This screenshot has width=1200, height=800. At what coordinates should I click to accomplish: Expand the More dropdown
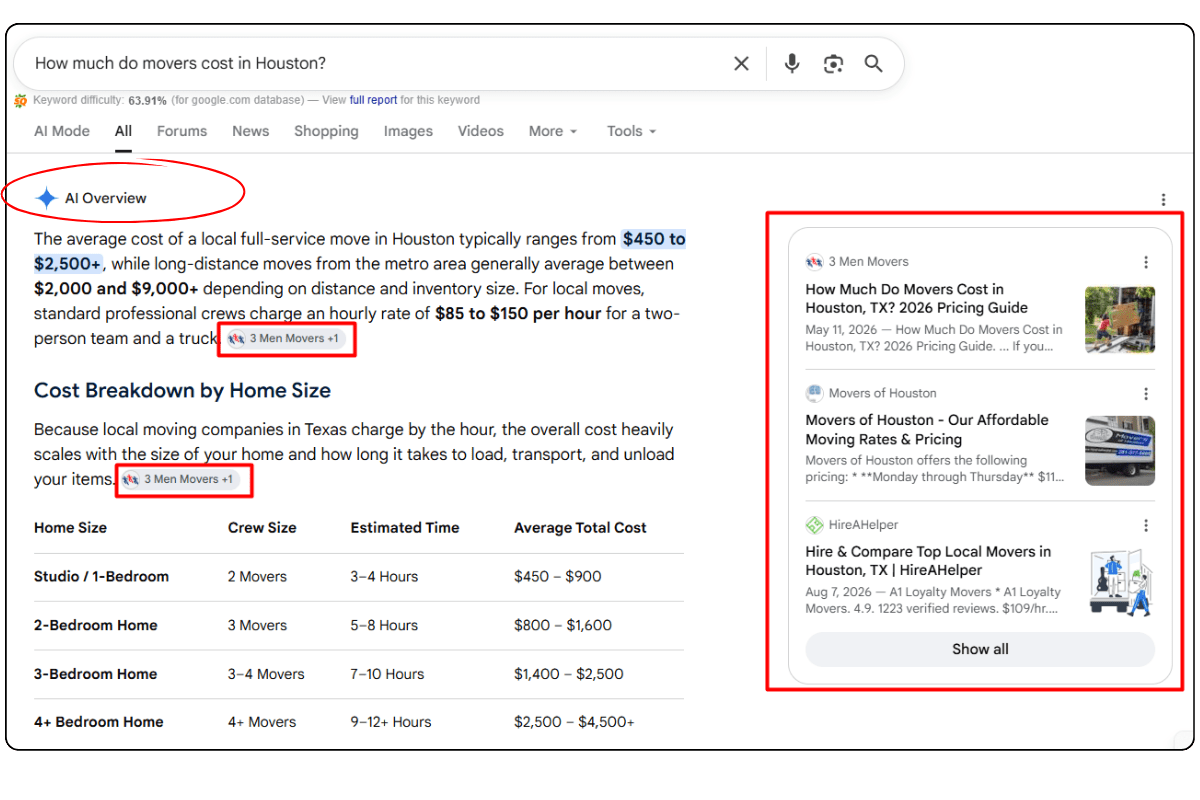coord(553,131)
